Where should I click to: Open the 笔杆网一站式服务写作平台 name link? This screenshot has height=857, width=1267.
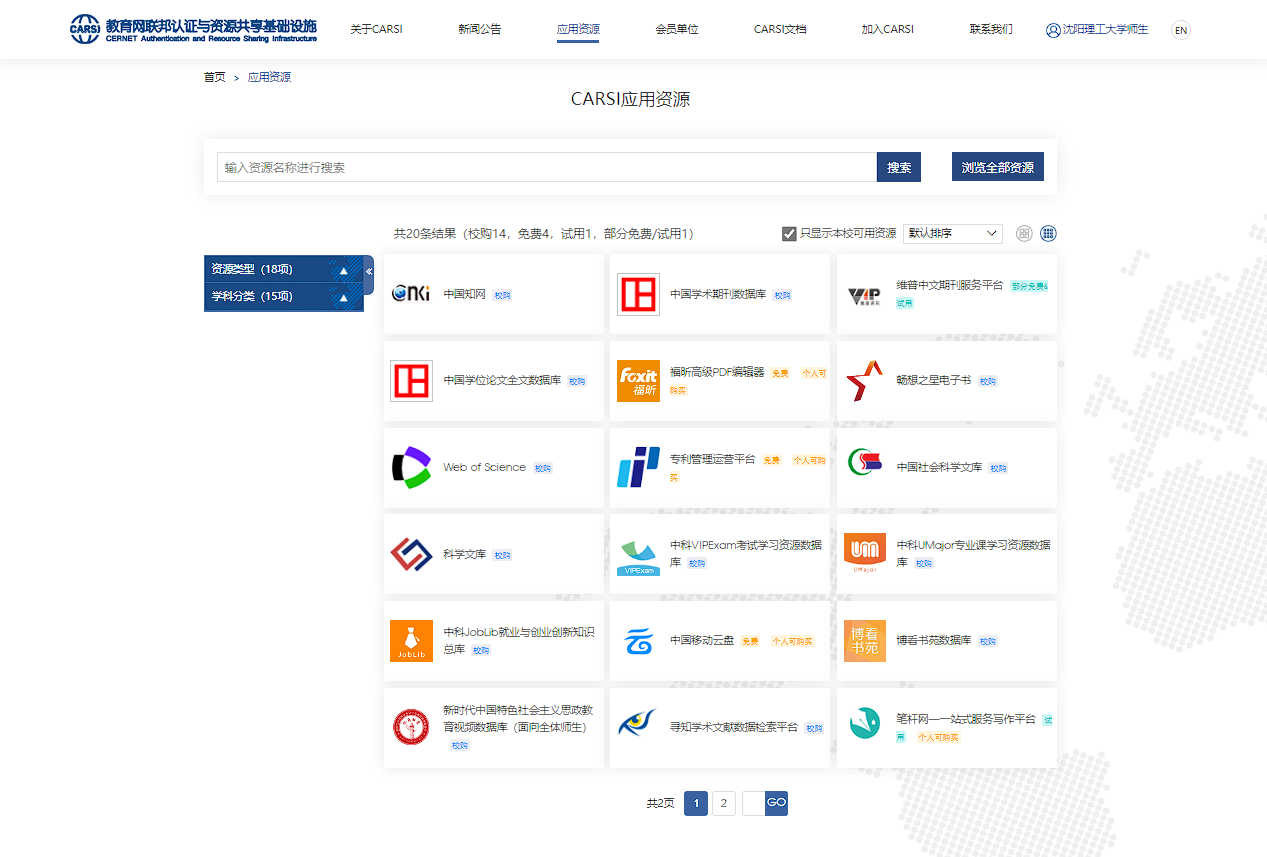tap(966, 719)
